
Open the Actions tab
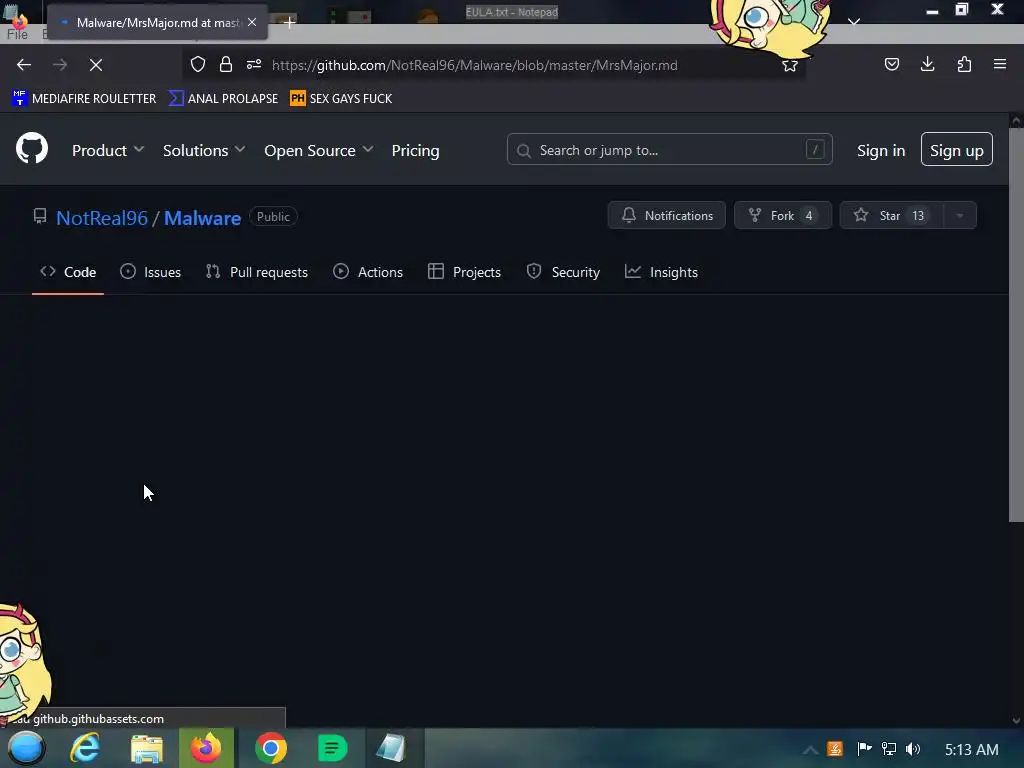pyautogui.click(x=368, y=272)
